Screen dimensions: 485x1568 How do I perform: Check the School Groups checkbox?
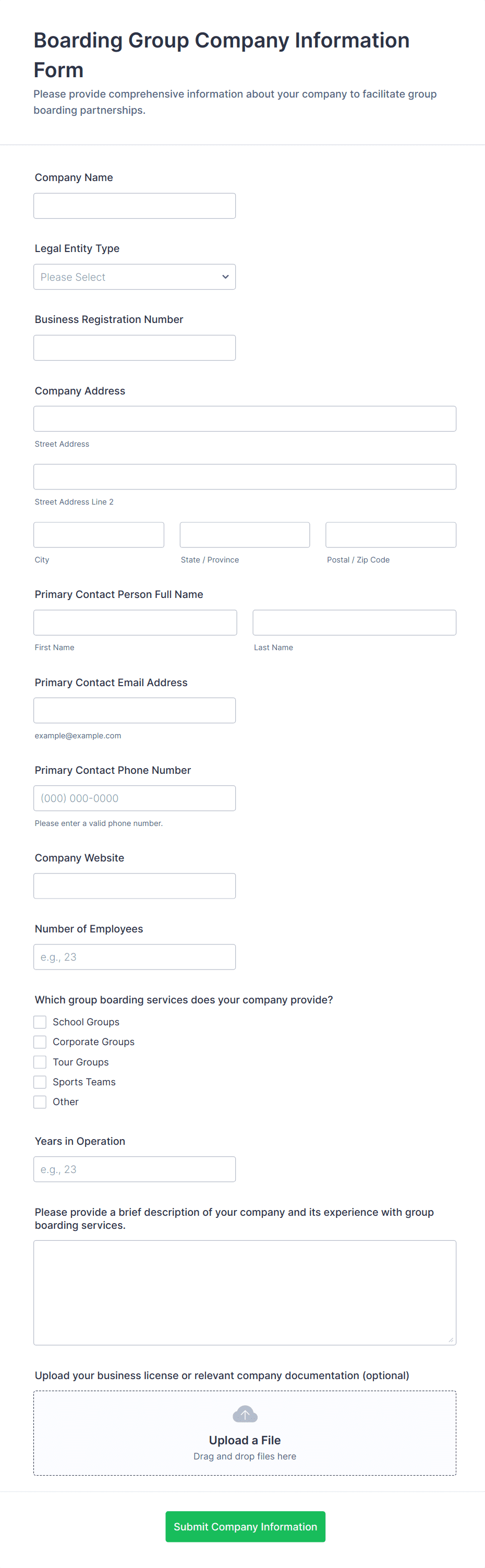(40, 1022)
